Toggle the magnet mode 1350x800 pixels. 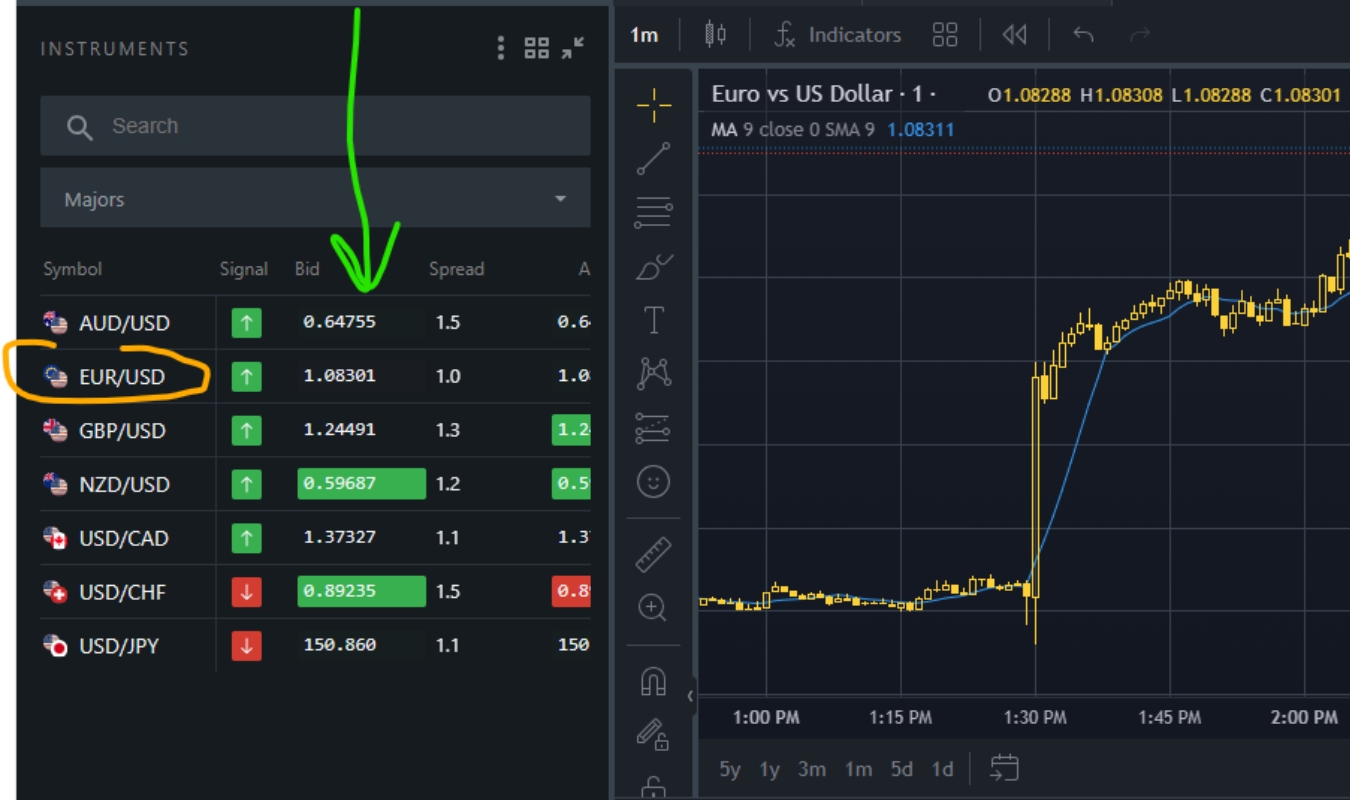click(653, 681)
